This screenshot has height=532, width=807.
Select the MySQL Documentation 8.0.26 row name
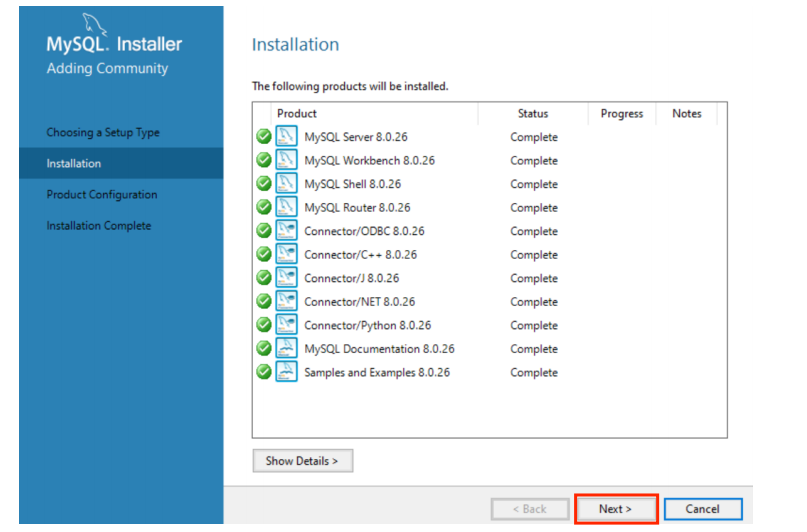[x=379, y=349]
